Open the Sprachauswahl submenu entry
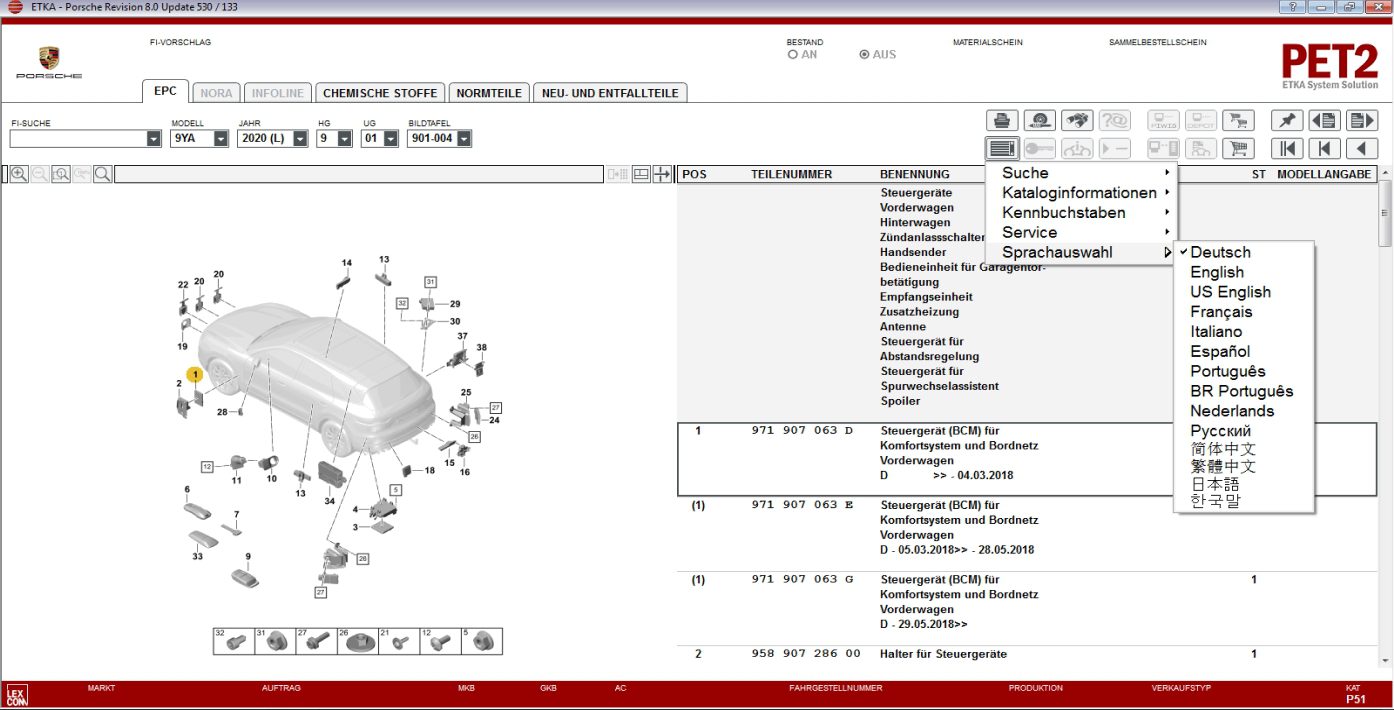The width and height of the screenshot is (1394, 710). point(1082,252)
